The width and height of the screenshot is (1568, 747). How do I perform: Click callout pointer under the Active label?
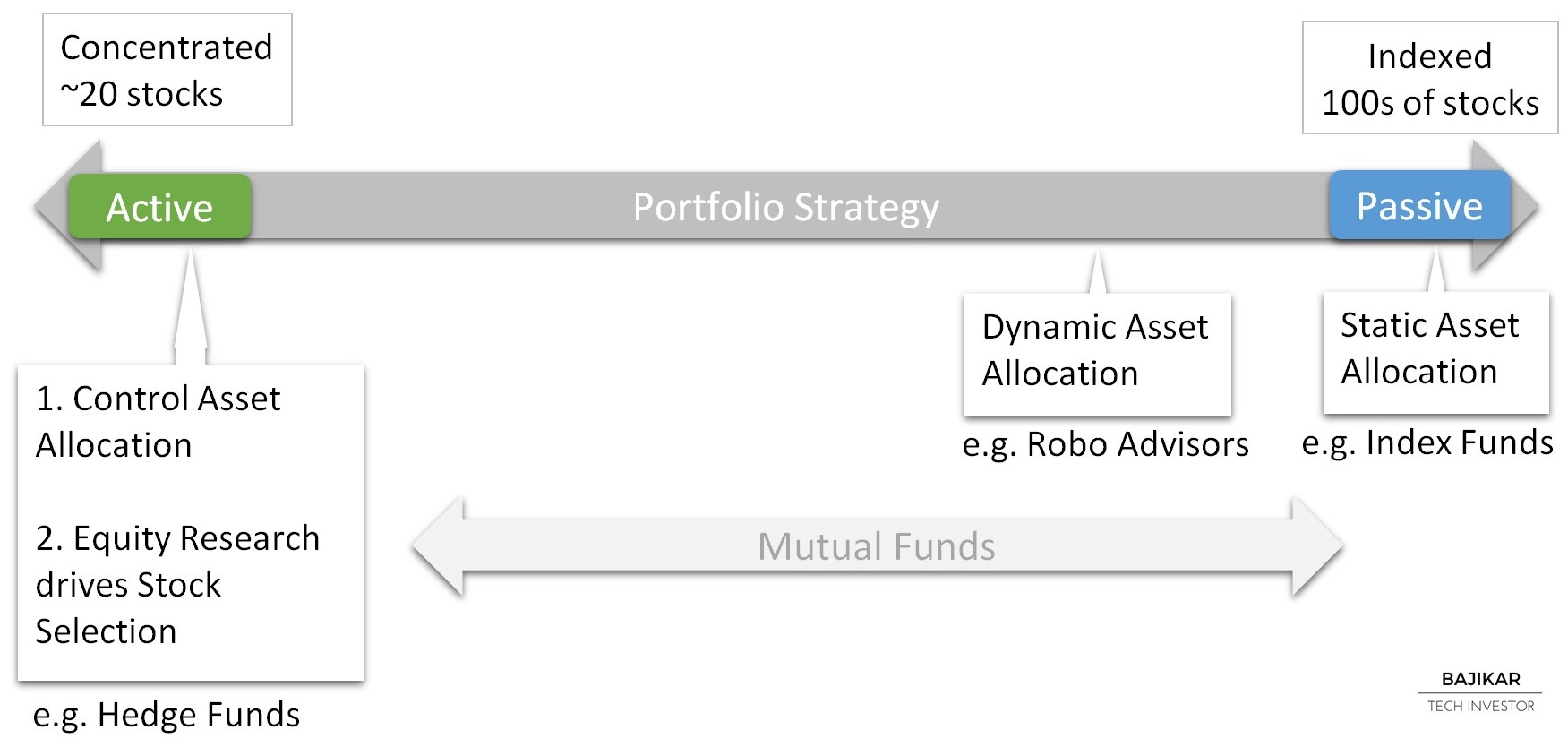191,306
